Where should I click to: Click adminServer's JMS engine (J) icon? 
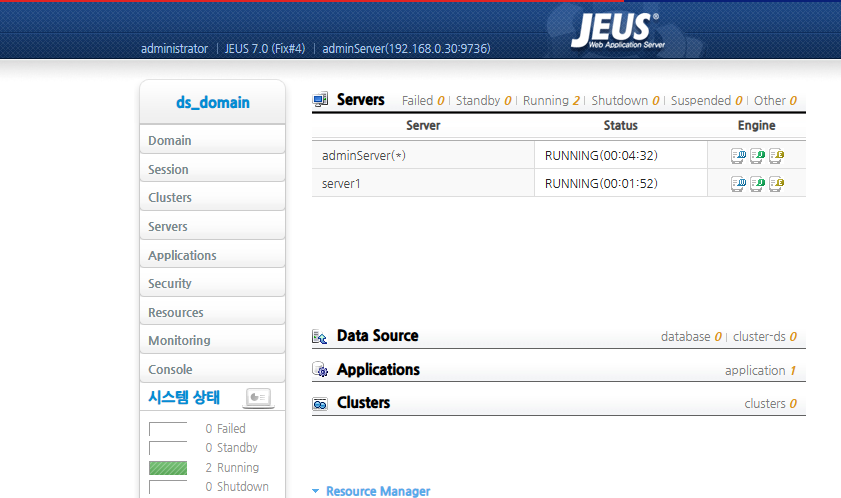[x=757, y=156]
